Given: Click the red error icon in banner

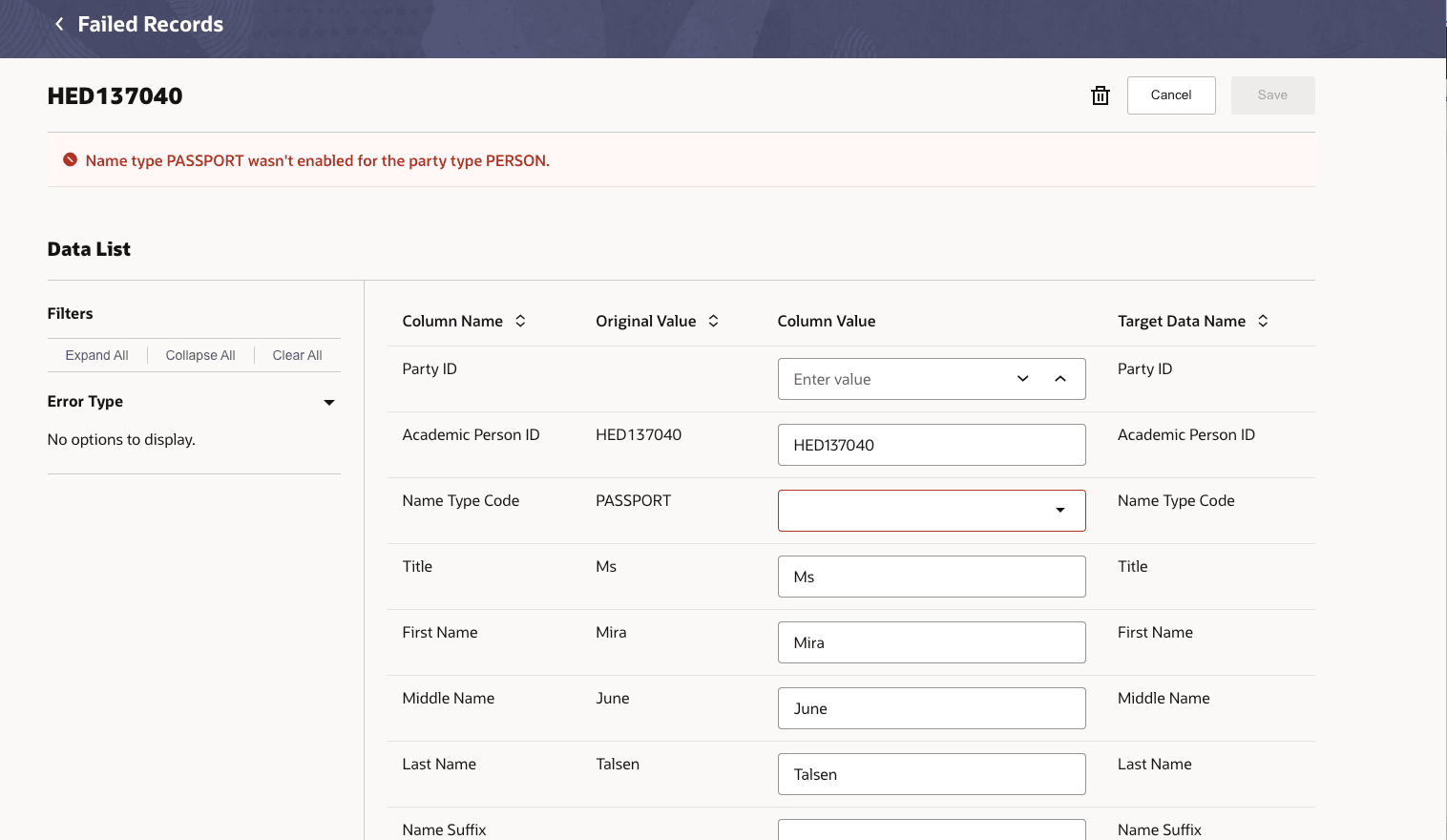Looking at the screenshot, I should pos(70,159).
